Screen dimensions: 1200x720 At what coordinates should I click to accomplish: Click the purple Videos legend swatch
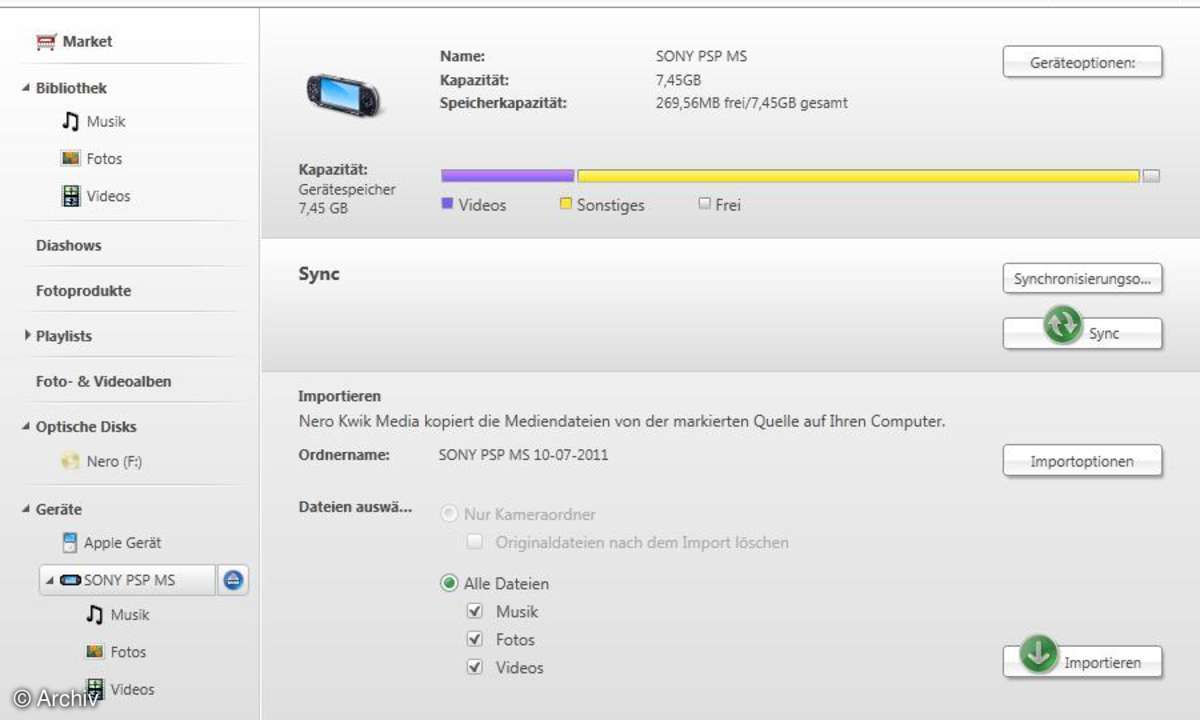point(447,204)
